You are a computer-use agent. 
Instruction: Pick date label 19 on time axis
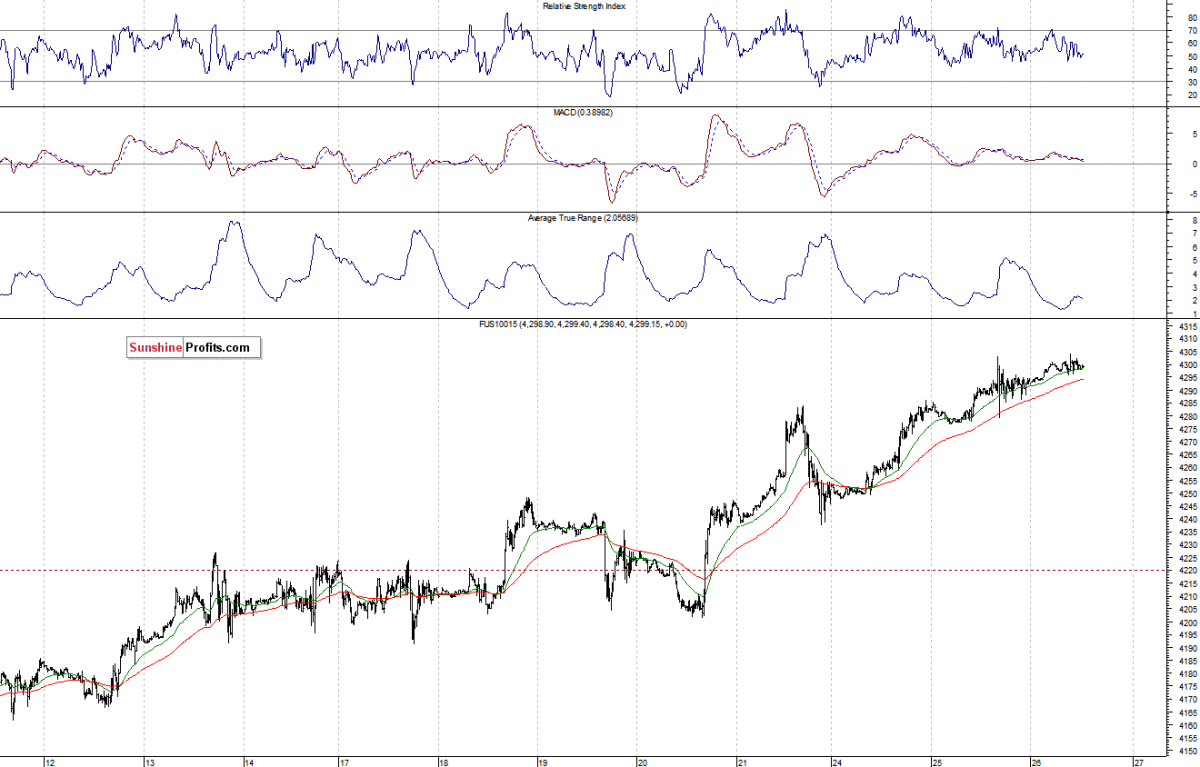coord(542,762)
